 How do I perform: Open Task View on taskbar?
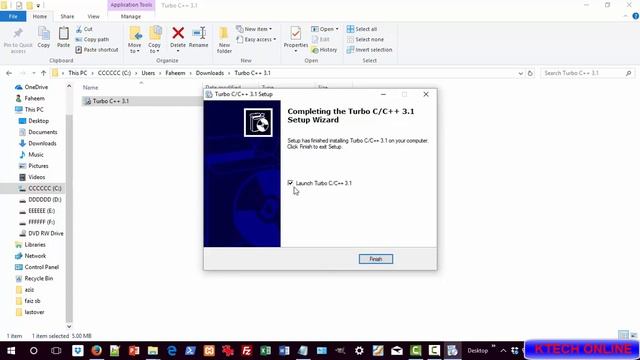point(56,351)
